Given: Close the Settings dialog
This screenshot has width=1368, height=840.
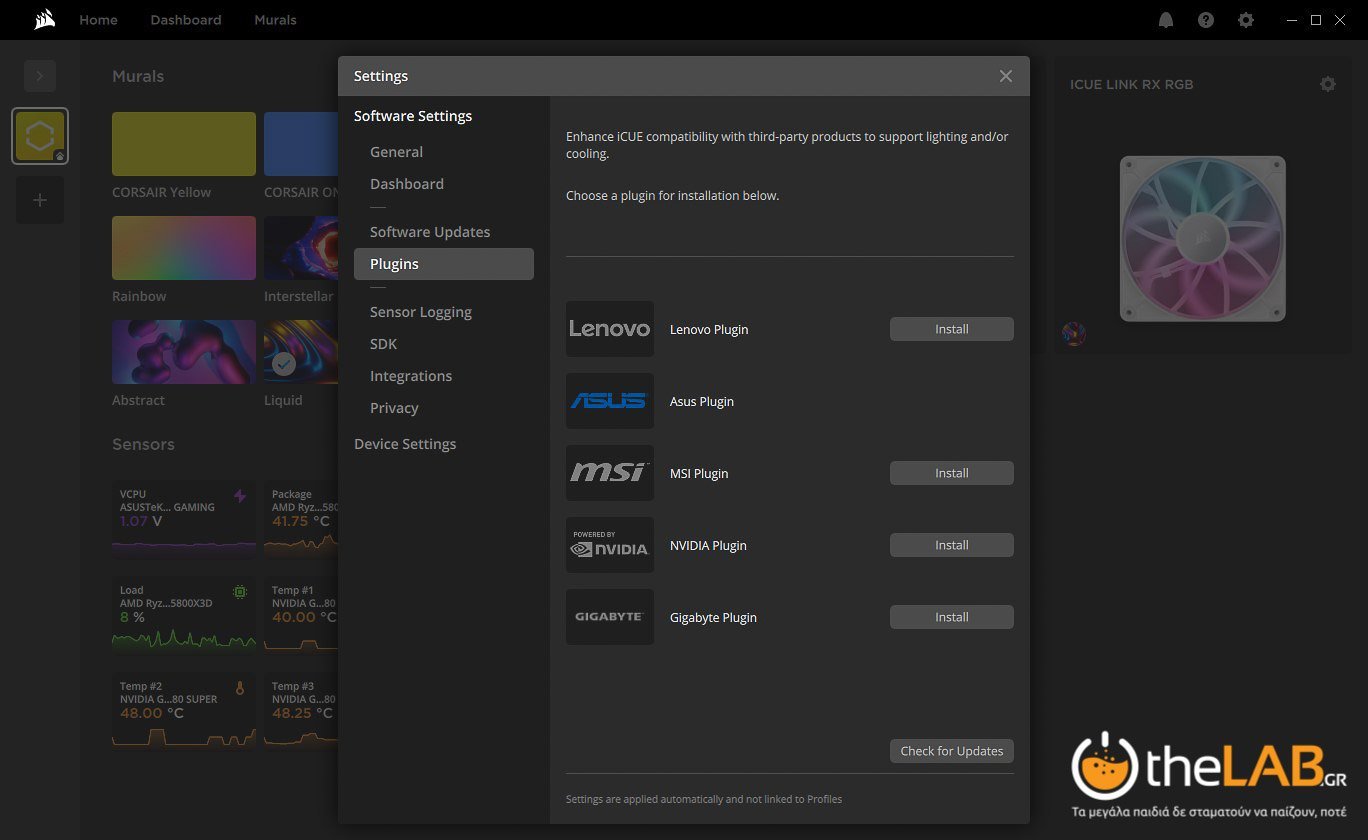Looking at the screenshot, I should (1006, 76).
